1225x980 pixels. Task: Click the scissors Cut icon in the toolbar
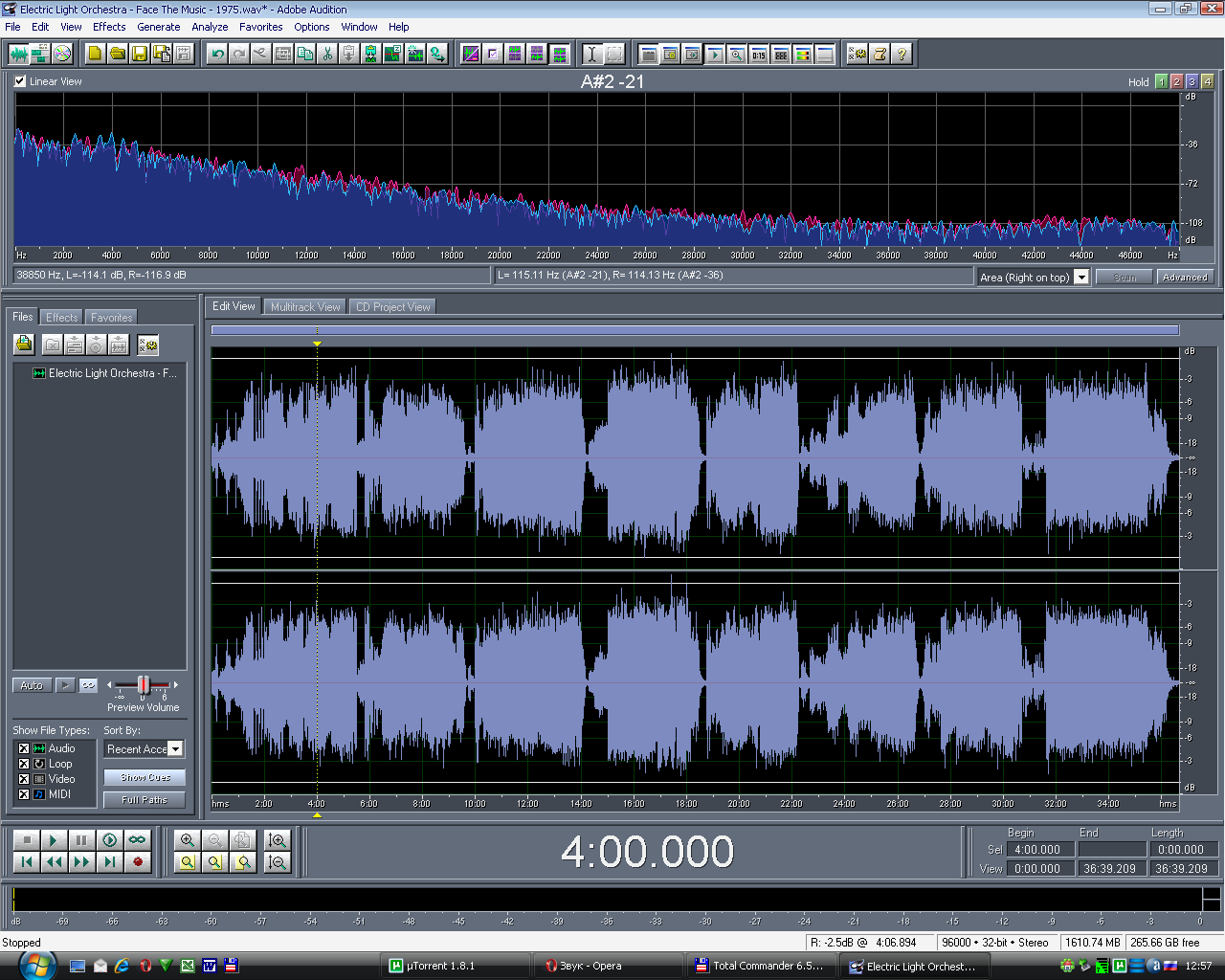[x=327, y=55]
